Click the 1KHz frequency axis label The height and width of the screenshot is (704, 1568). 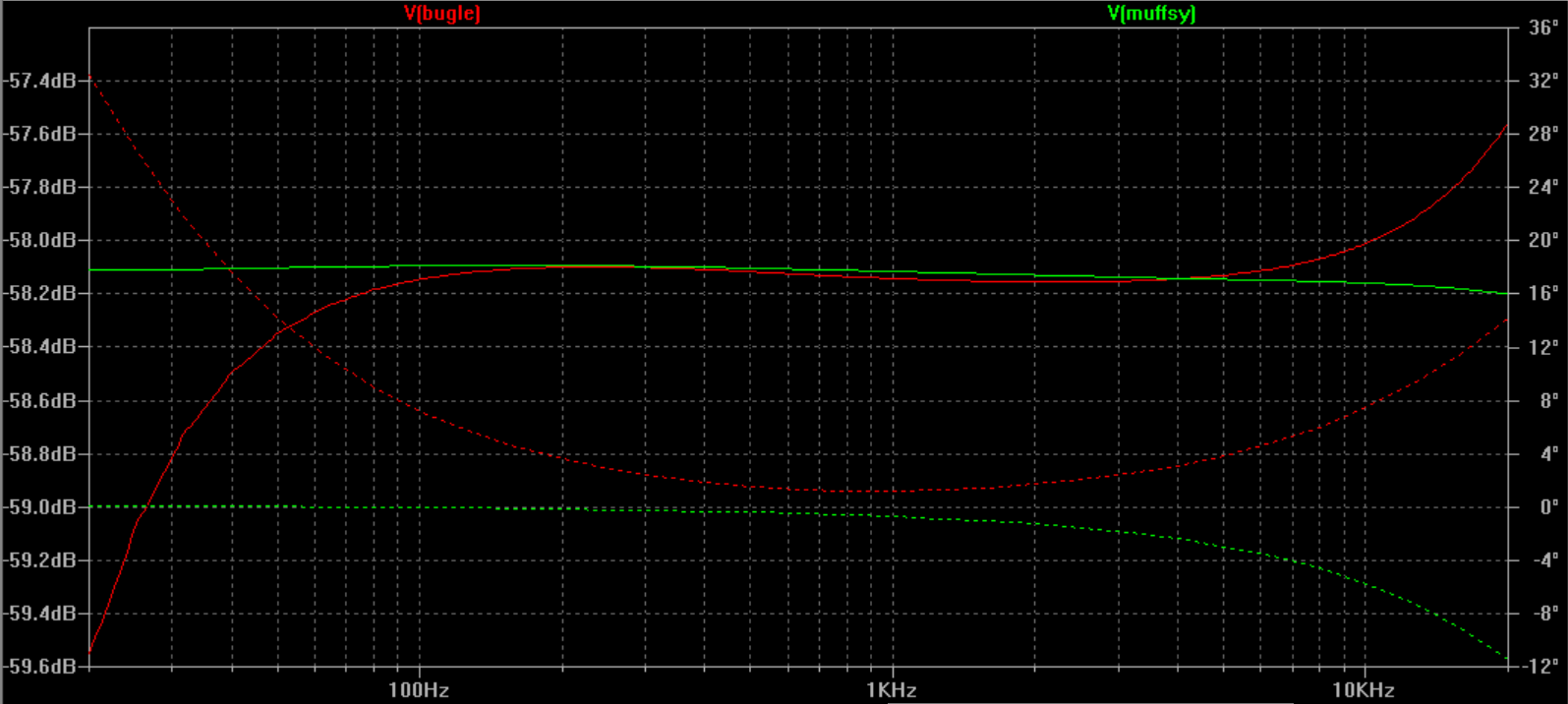pos(892,689)
